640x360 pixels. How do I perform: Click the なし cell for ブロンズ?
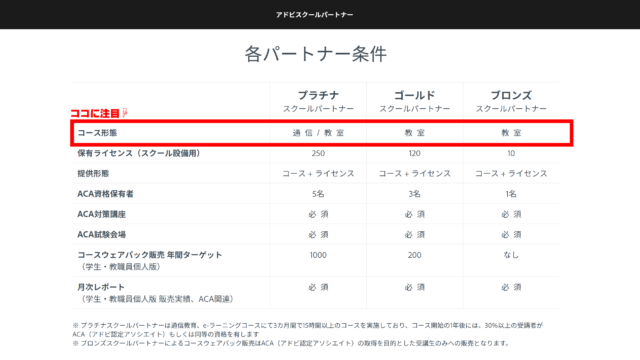click(511, 255)
